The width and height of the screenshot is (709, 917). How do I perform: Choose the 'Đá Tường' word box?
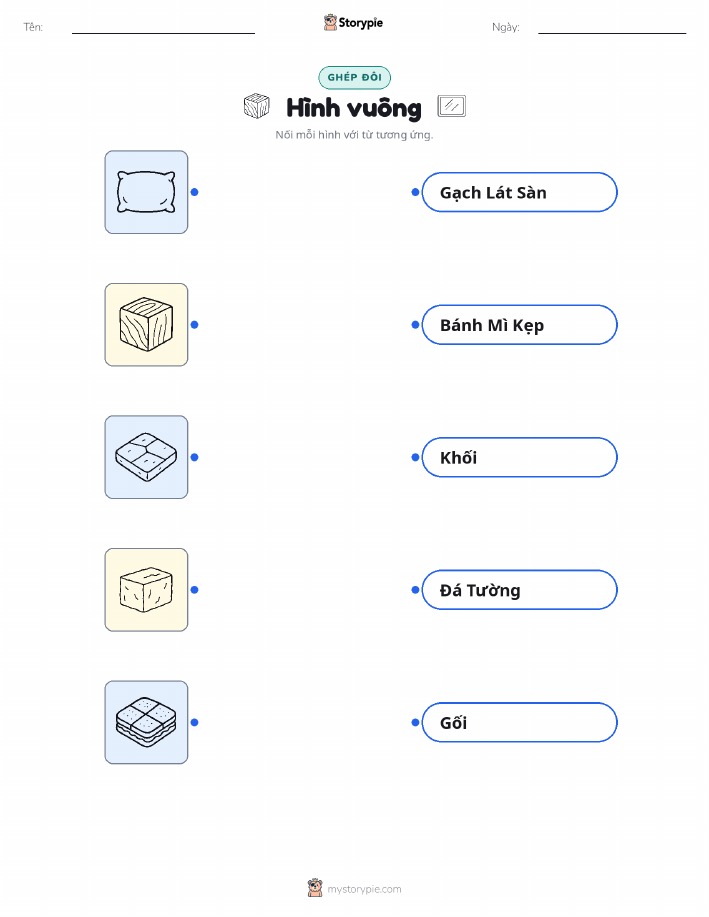click(519, 590)
